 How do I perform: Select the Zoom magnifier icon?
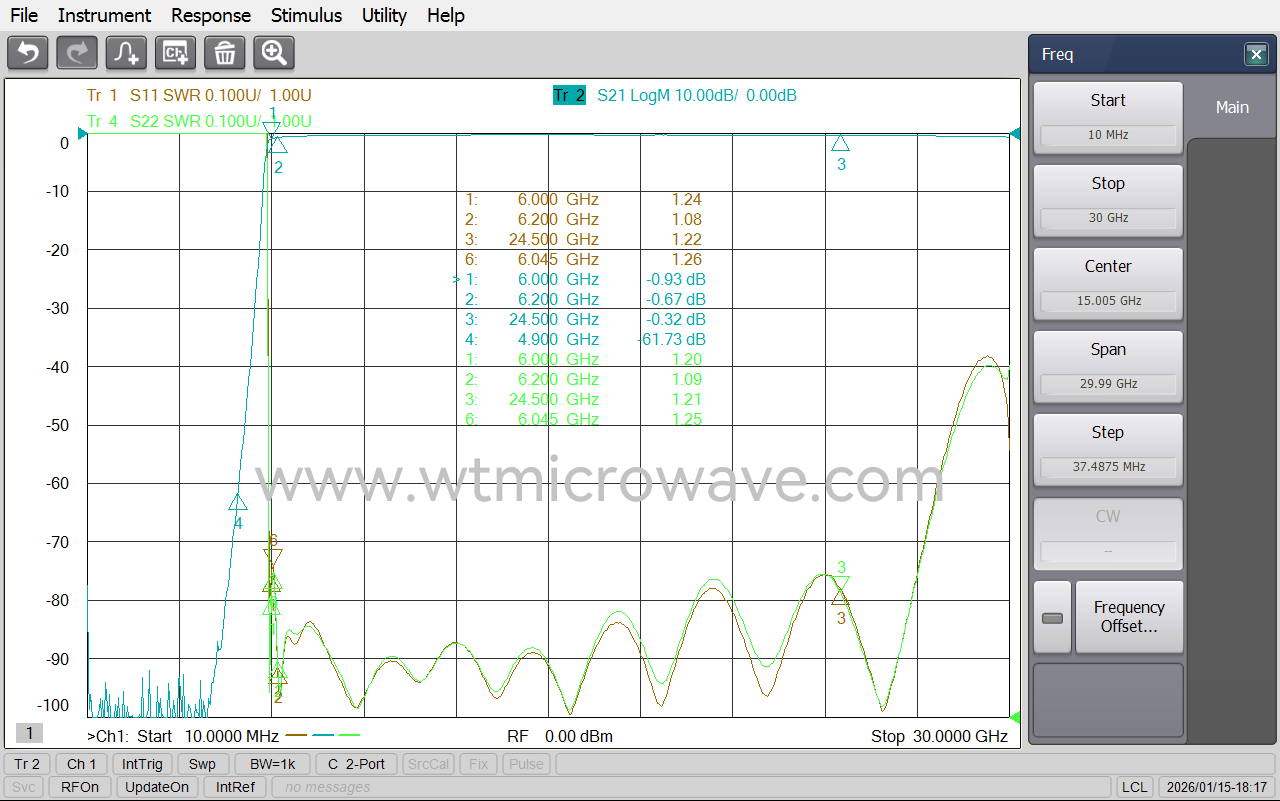[x=273, y=52]
